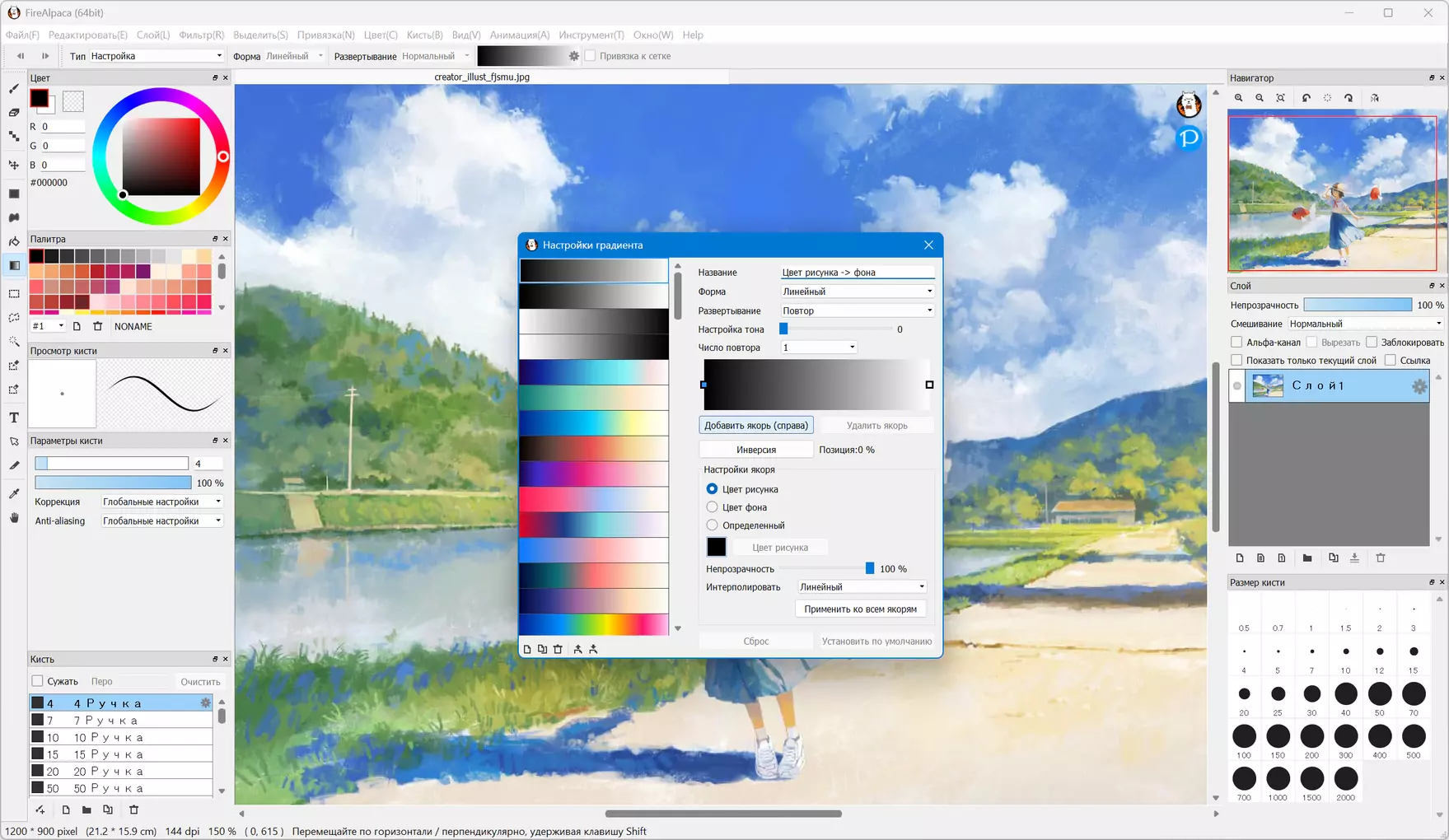Zoom in using the Navigator panel

[x=1239, y=98]
